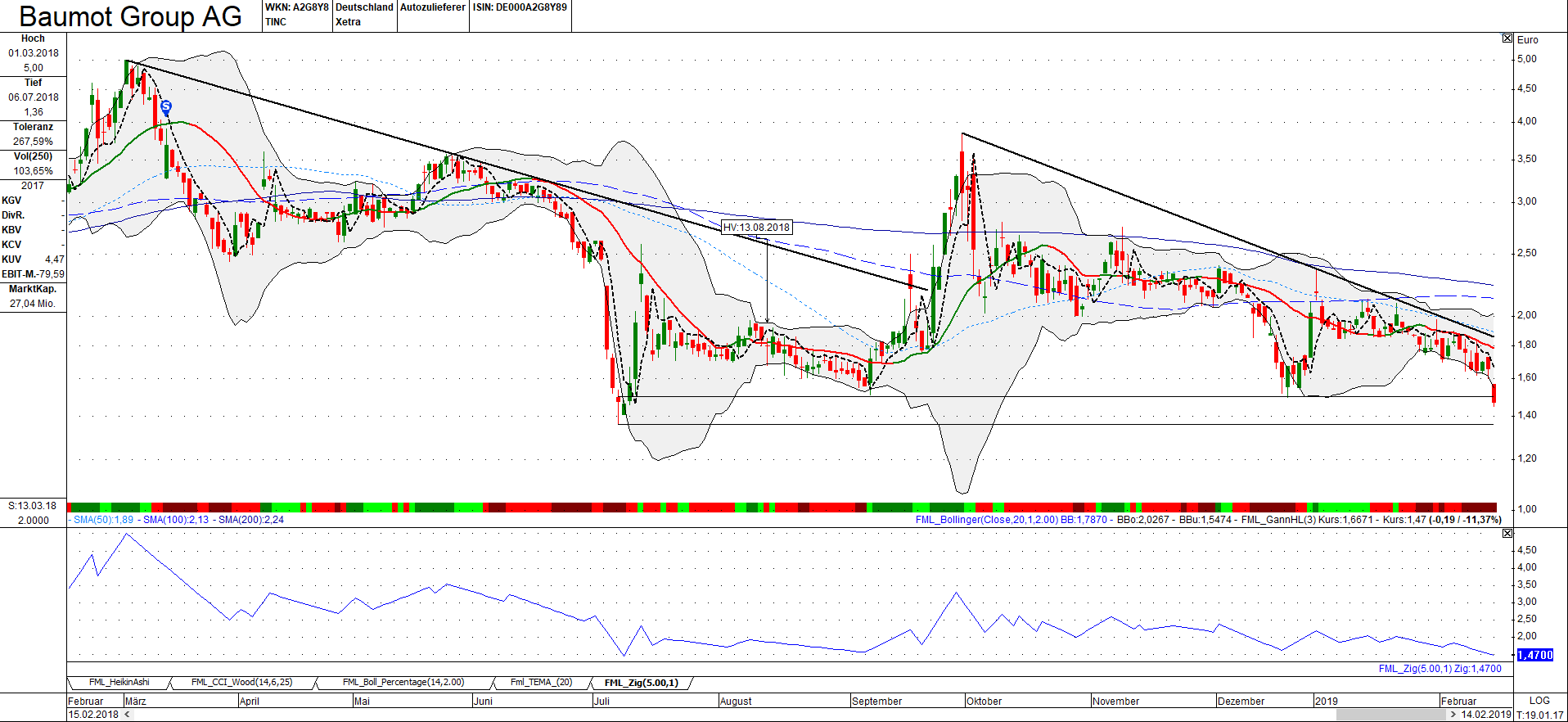Viewport: 1568px width, 722px height.
Task: Click the SMA(100):2,13 legend entry
Action: pos(176,520)
